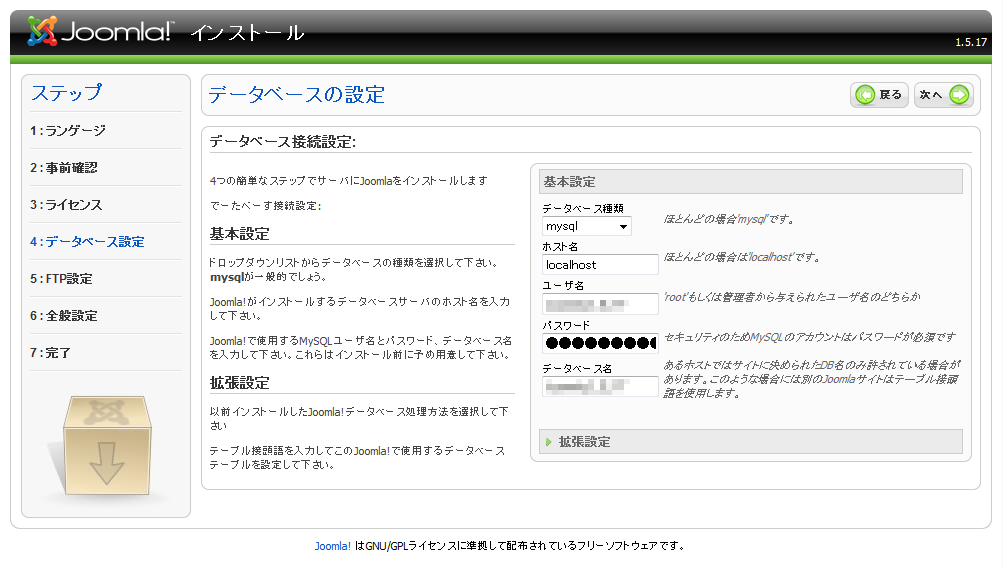The height and width of the screenshot is (568, 1003).
Task: Click the パスワード field label
Action: [566, 326]
